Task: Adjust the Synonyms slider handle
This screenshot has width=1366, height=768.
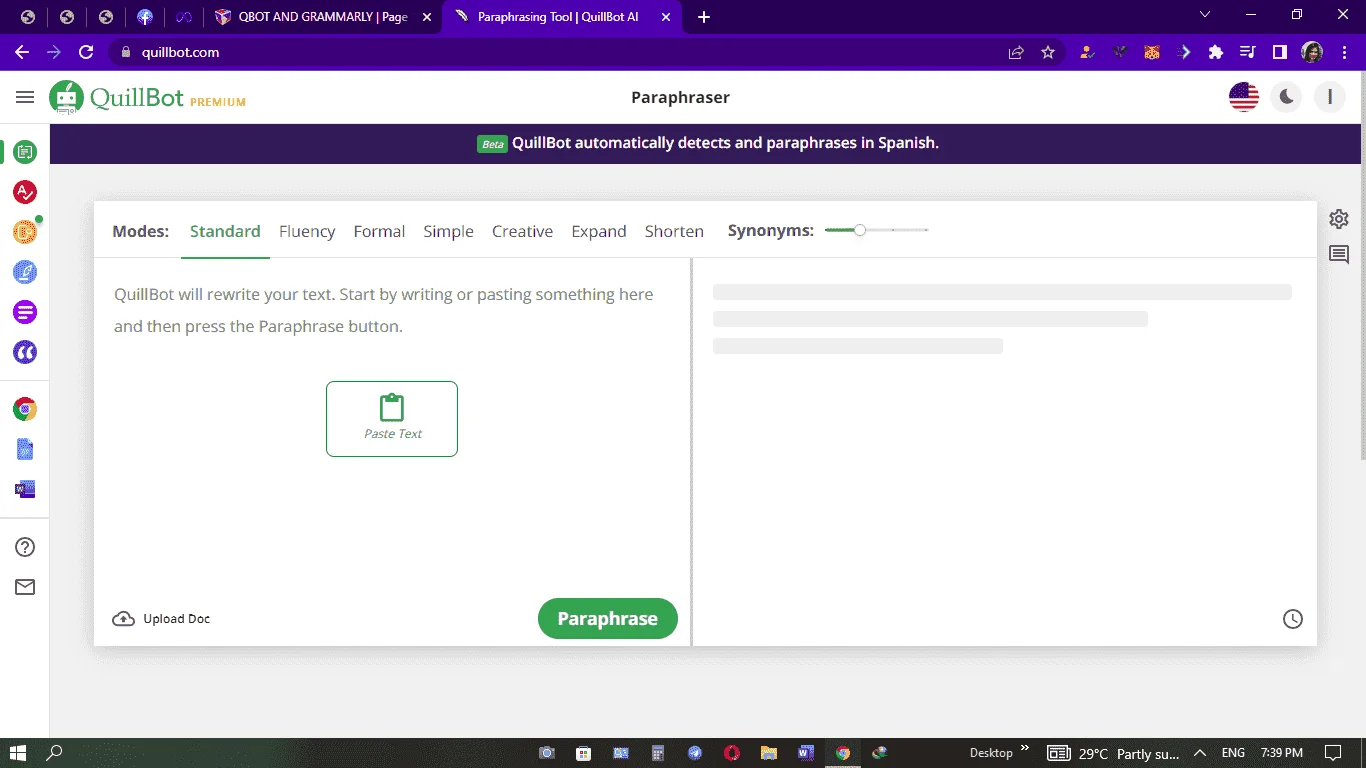Action: pos(860,231)
